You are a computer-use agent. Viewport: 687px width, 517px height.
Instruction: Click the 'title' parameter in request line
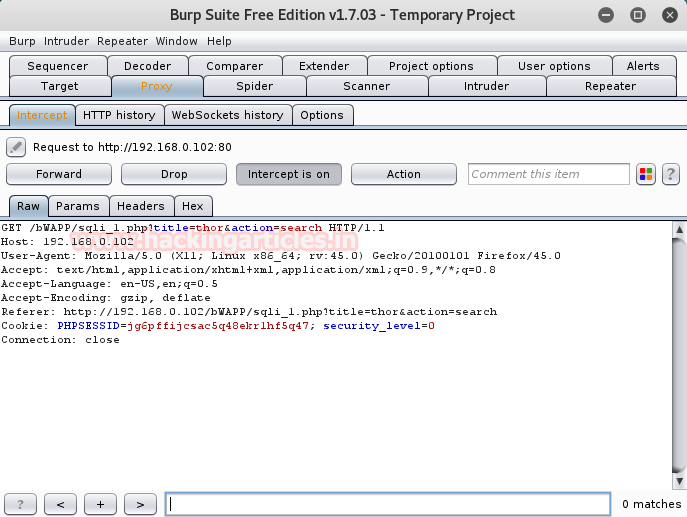(171, 228)
